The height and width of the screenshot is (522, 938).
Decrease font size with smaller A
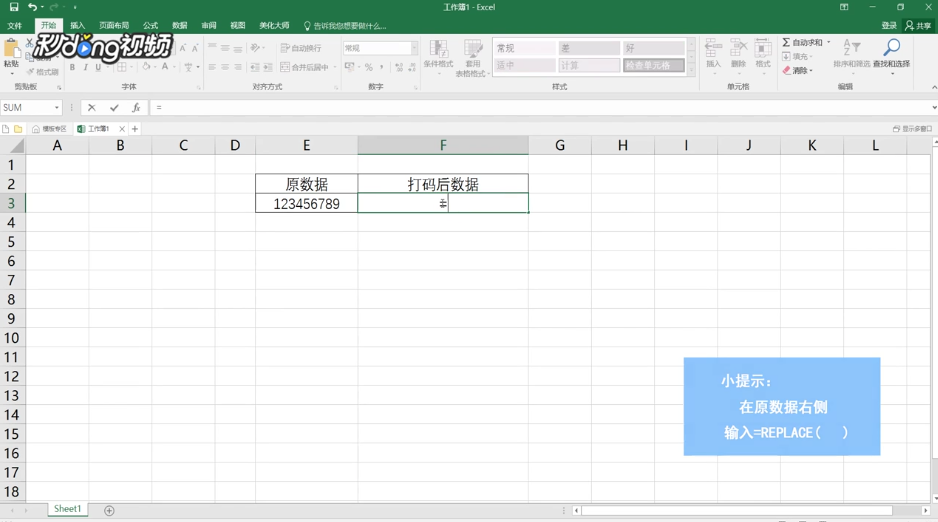195,48
